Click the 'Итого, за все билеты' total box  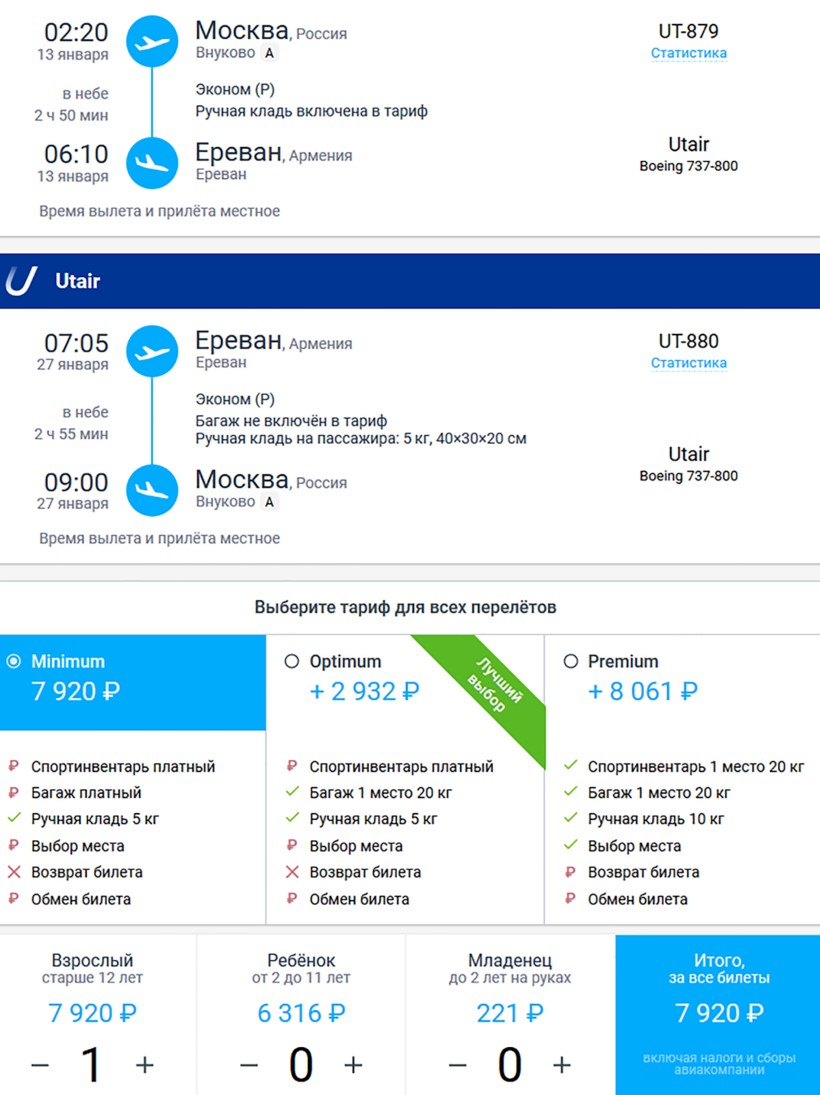pos(718,1015)
